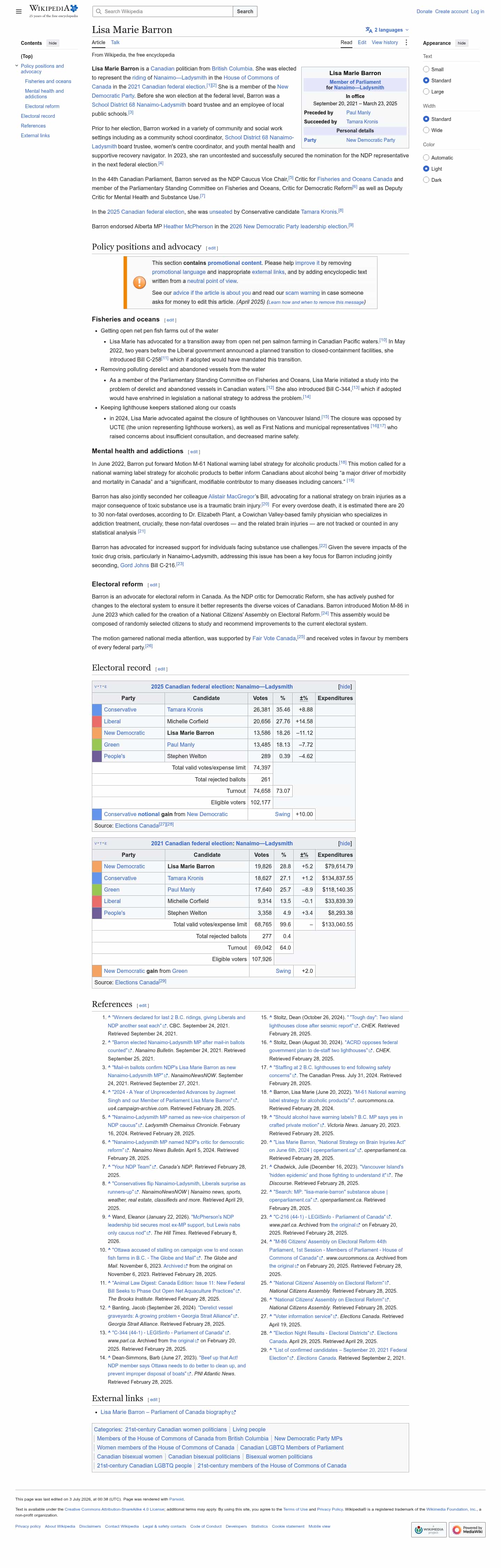Screen dimensions: 501x1568
Task: Open the View history tab
Action: (x=384, y=43)
